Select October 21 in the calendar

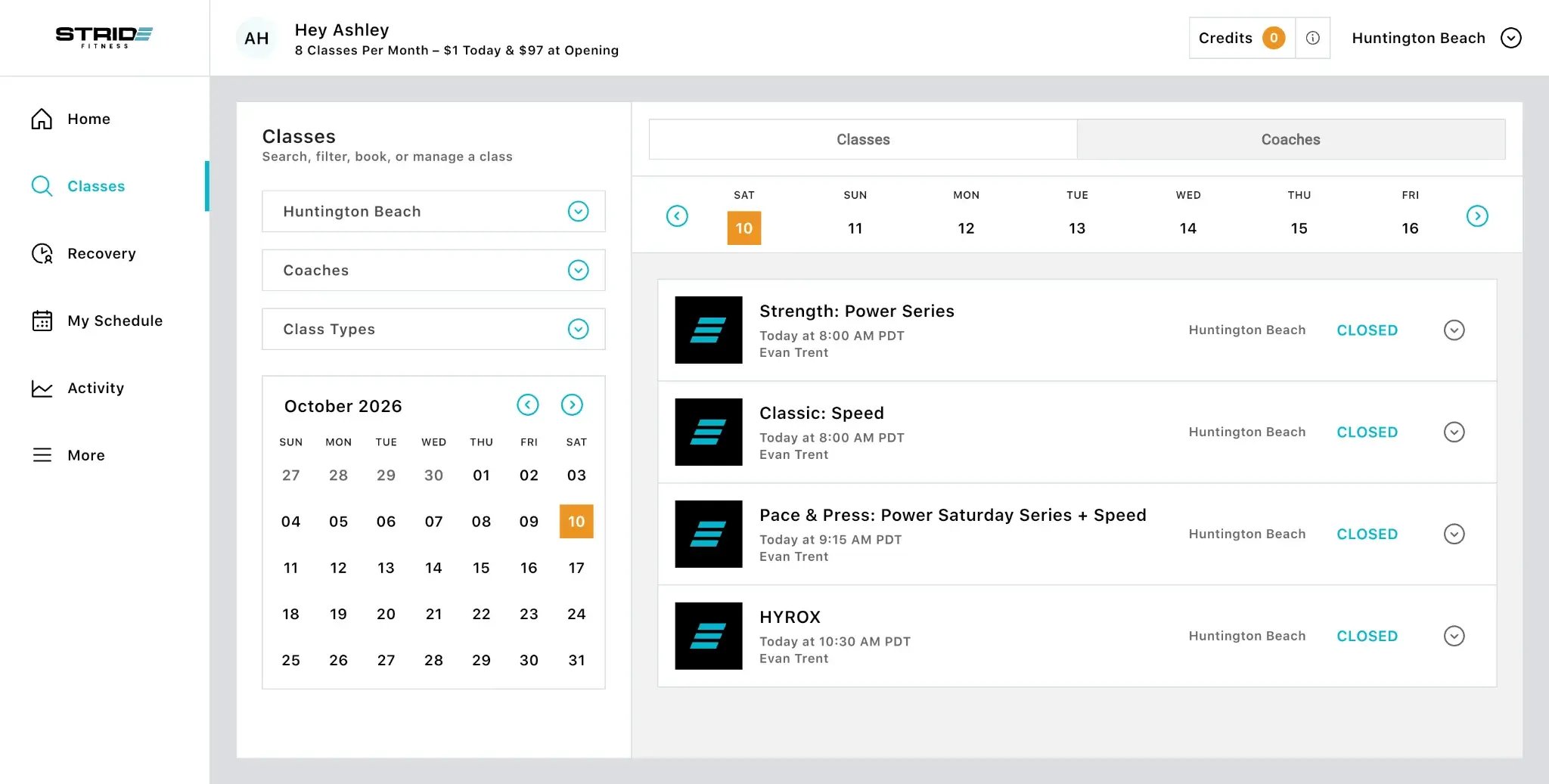pyautogui.click(x=433, y=614)
